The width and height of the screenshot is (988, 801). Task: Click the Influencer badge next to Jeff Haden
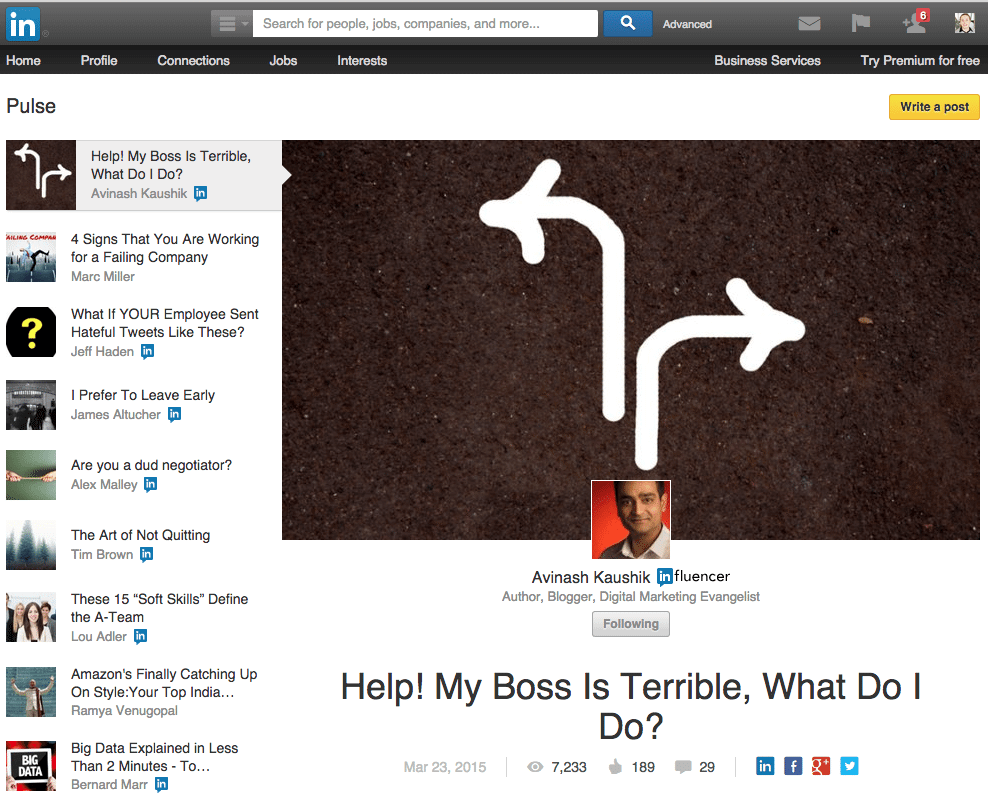pos(147,351)
